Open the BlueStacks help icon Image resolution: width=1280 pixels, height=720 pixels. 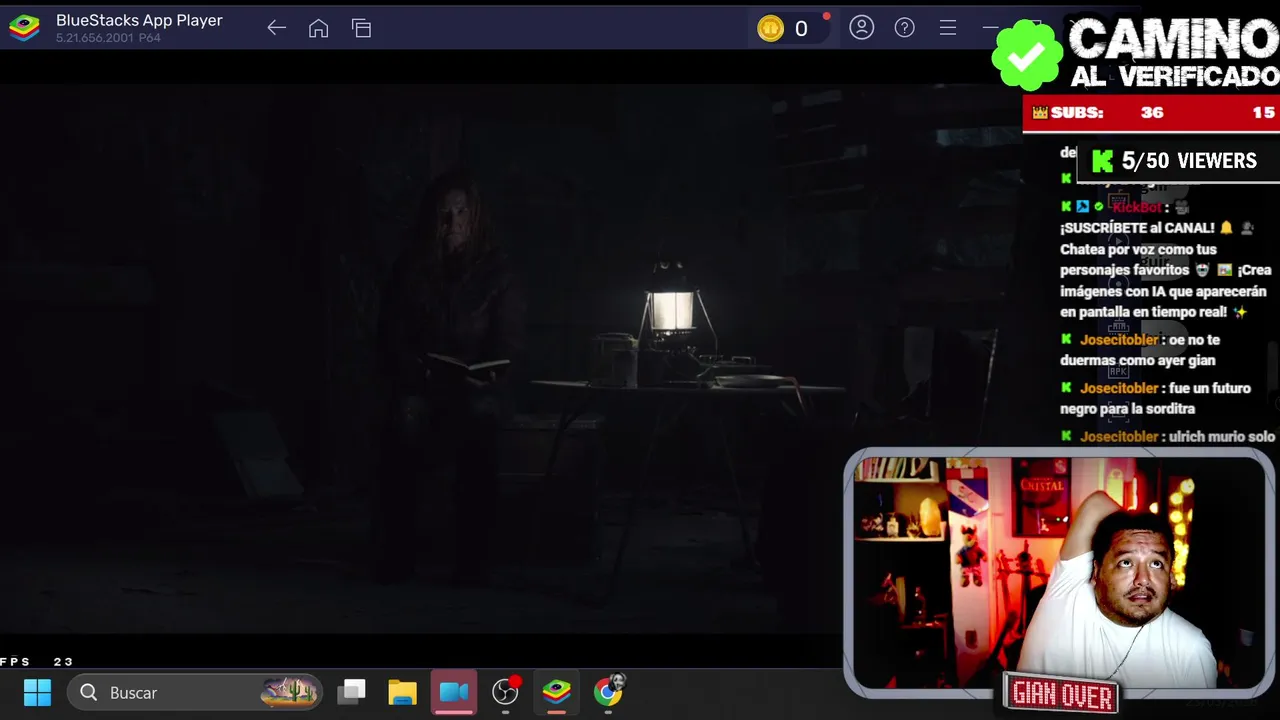pyautogui.click(x=905, y=28)
